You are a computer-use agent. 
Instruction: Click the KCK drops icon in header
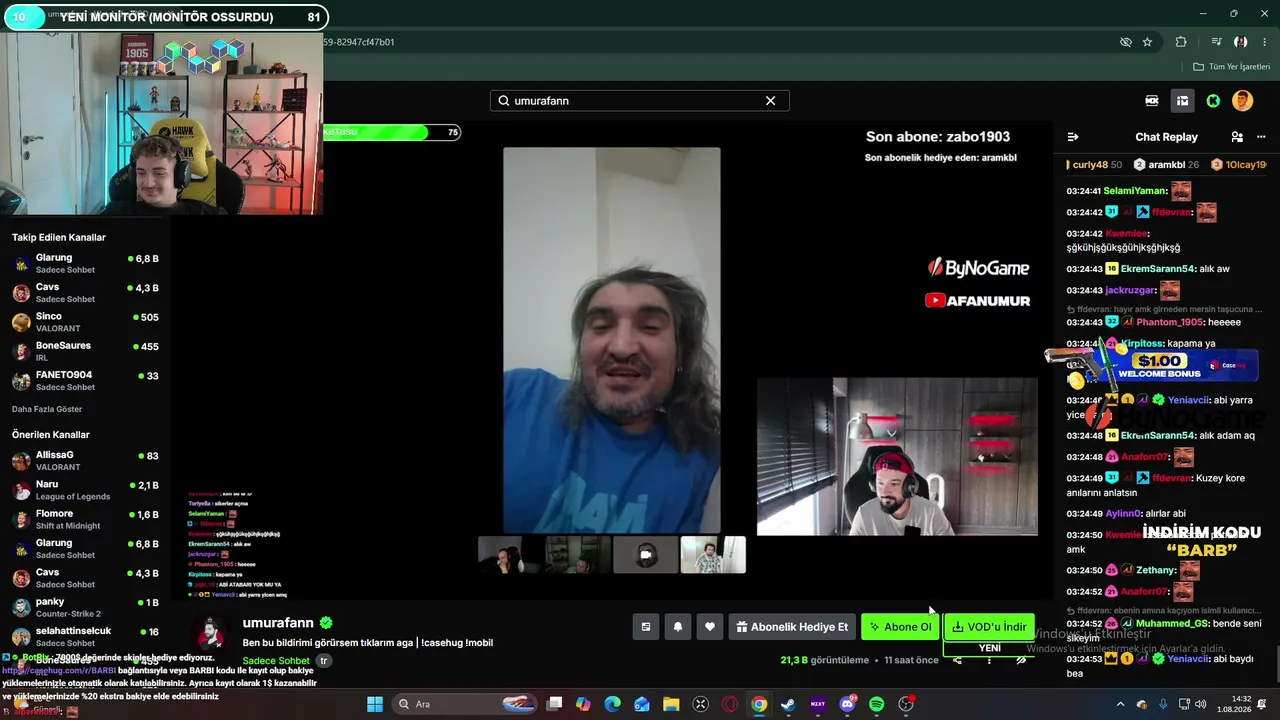click(1152, 101)
